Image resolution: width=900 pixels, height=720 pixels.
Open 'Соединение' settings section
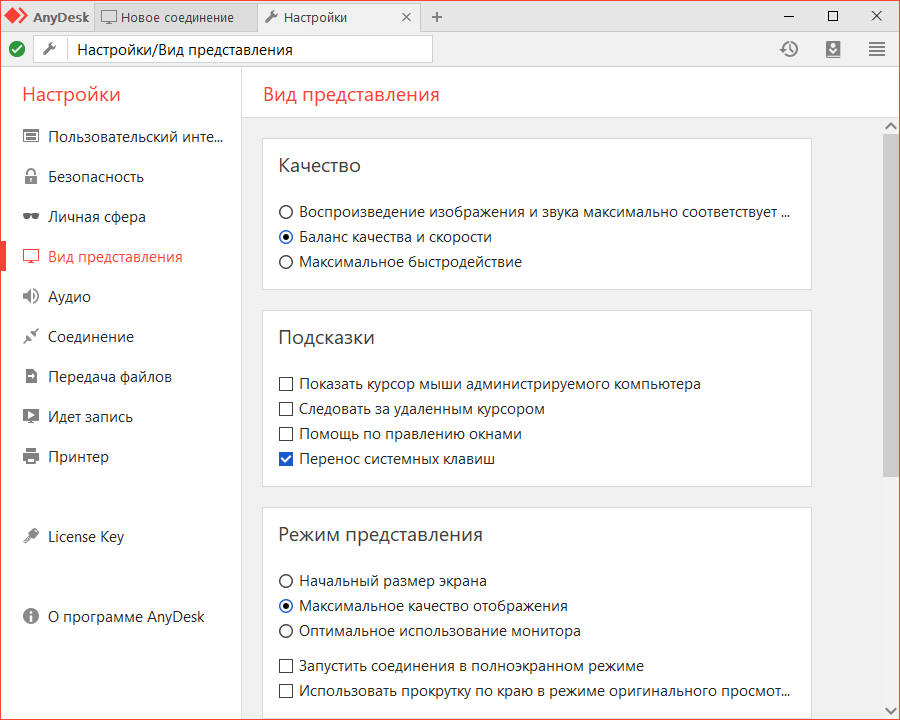pyautogui.click(x=91, y=337)
